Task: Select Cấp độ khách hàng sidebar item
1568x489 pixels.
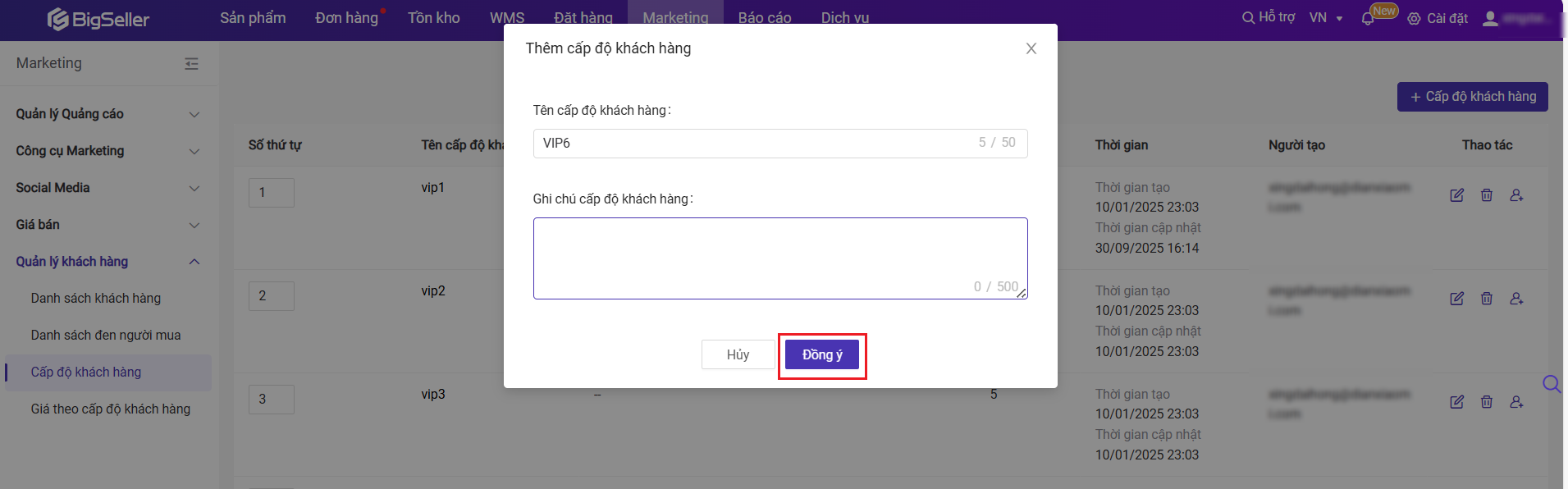Action: tap(108, 372)
